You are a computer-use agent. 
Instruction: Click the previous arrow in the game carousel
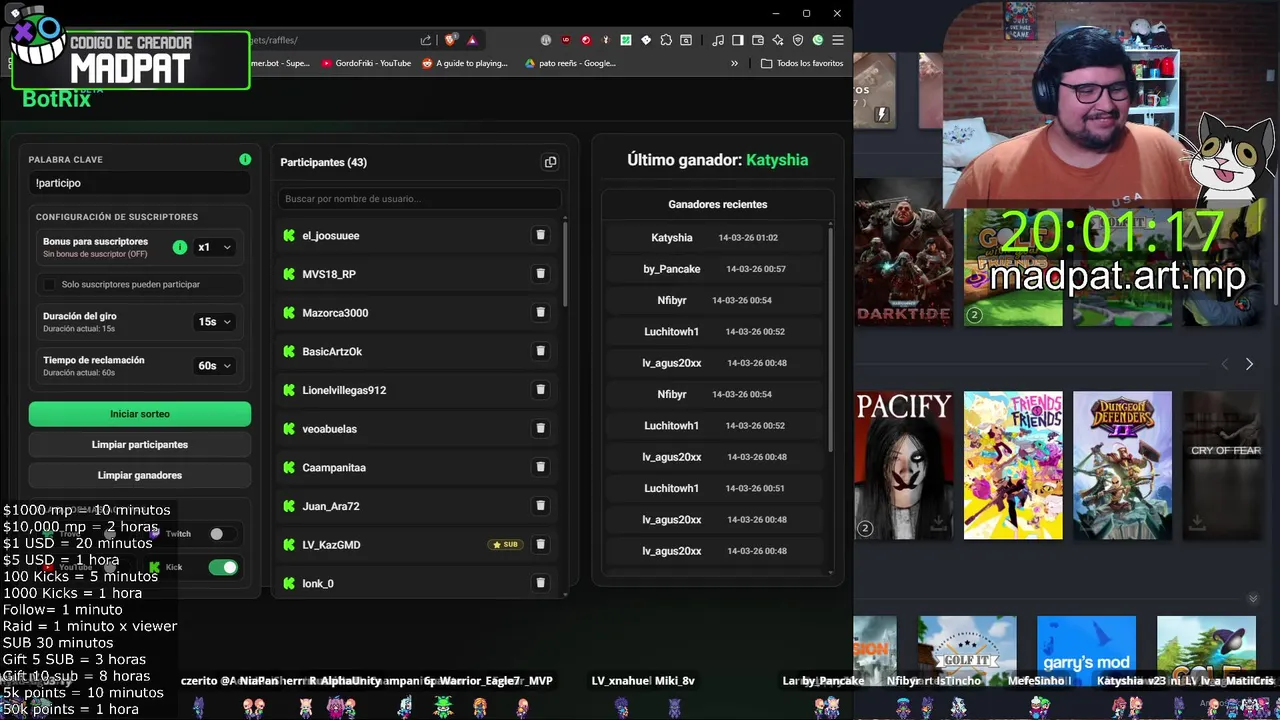click(1225, 364)
